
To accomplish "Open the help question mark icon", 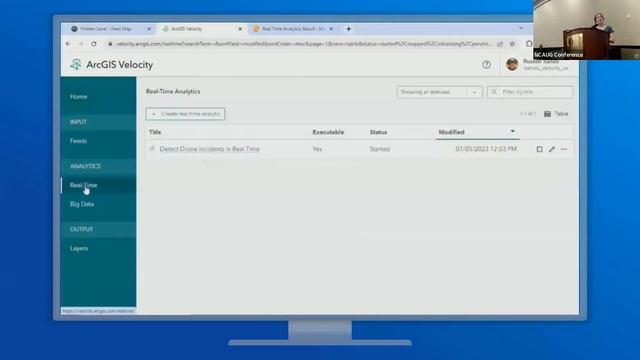I will 486,64.
